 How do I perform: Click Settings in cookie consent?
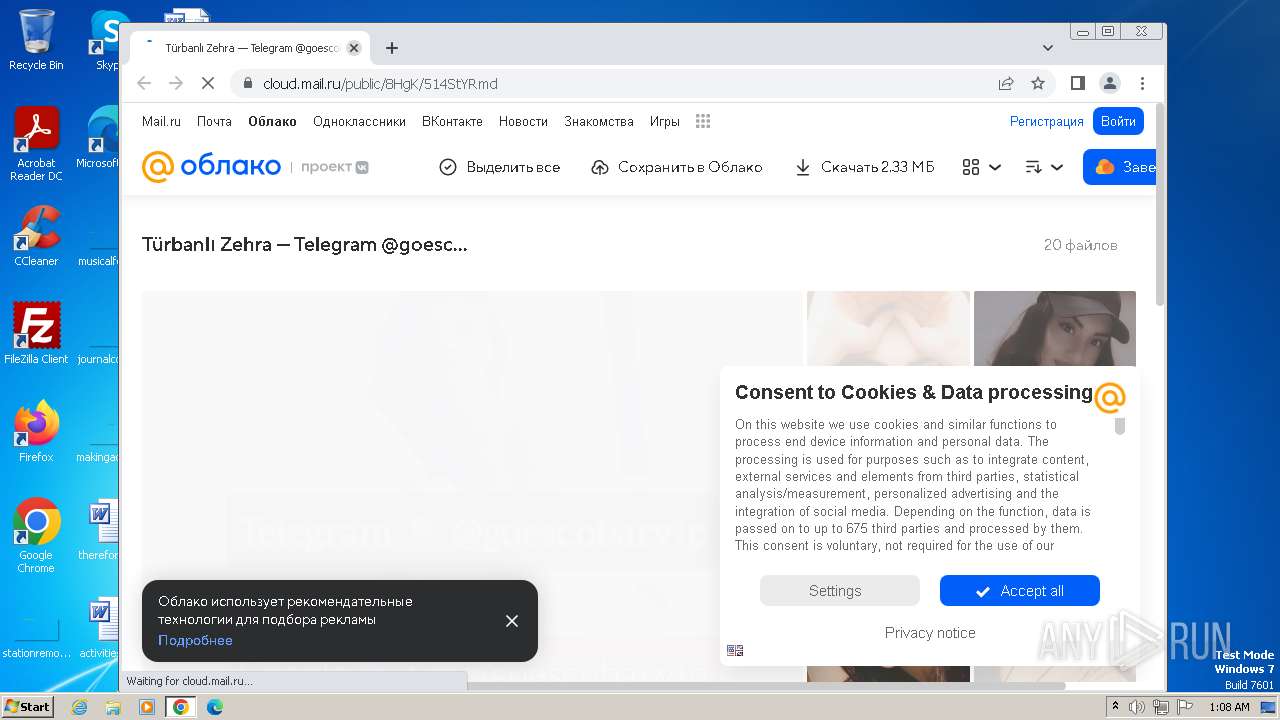pos(840,591)
